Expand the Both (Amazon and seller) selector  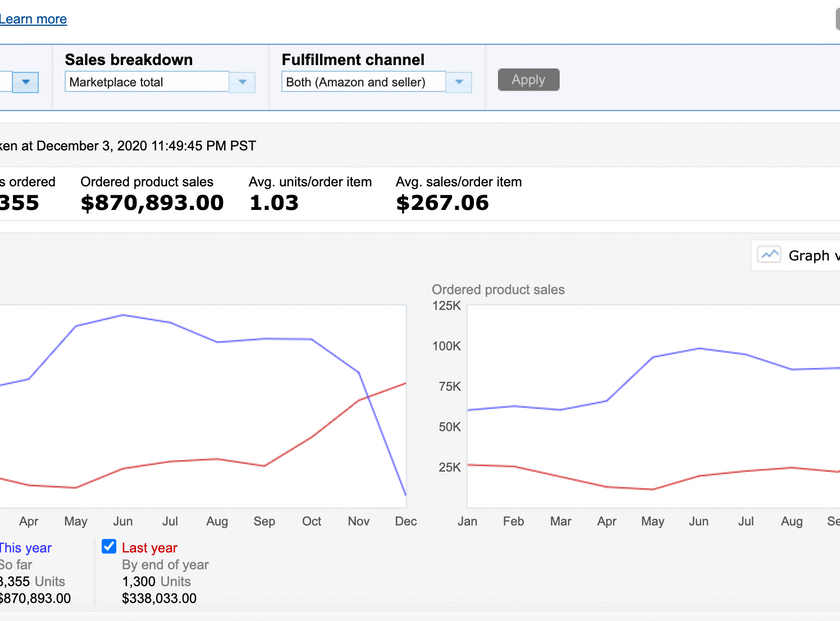pyautogui.click(x=364, y=82)
